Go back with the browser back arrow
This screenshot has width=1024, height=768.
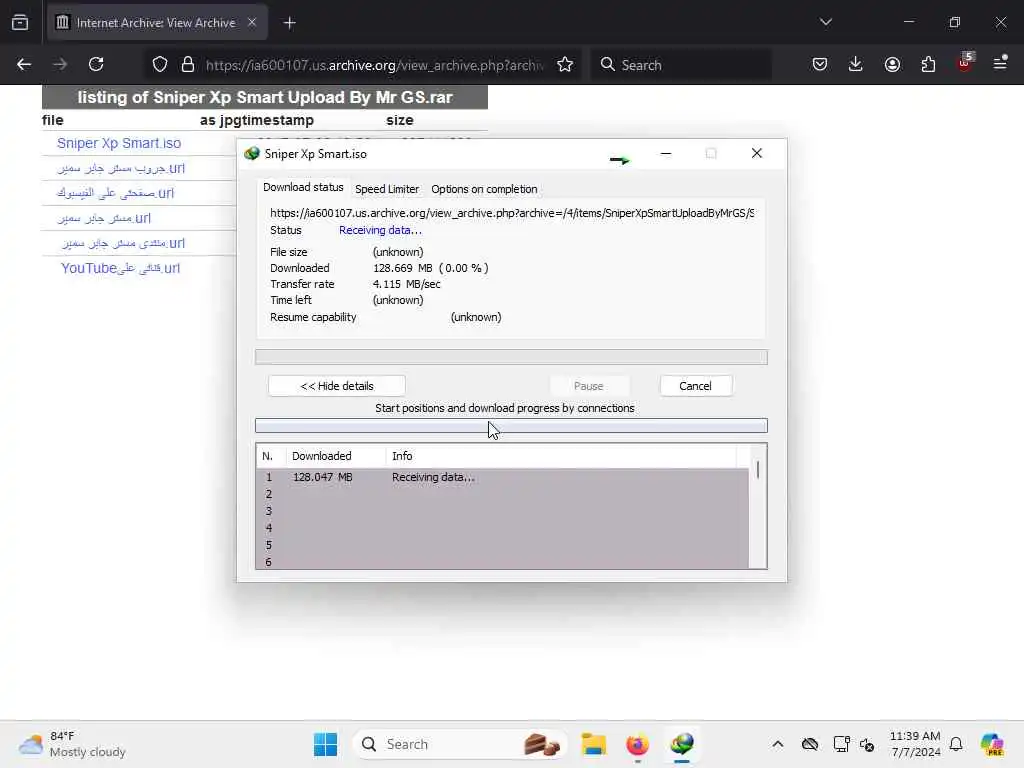click(x=24, y=64)
